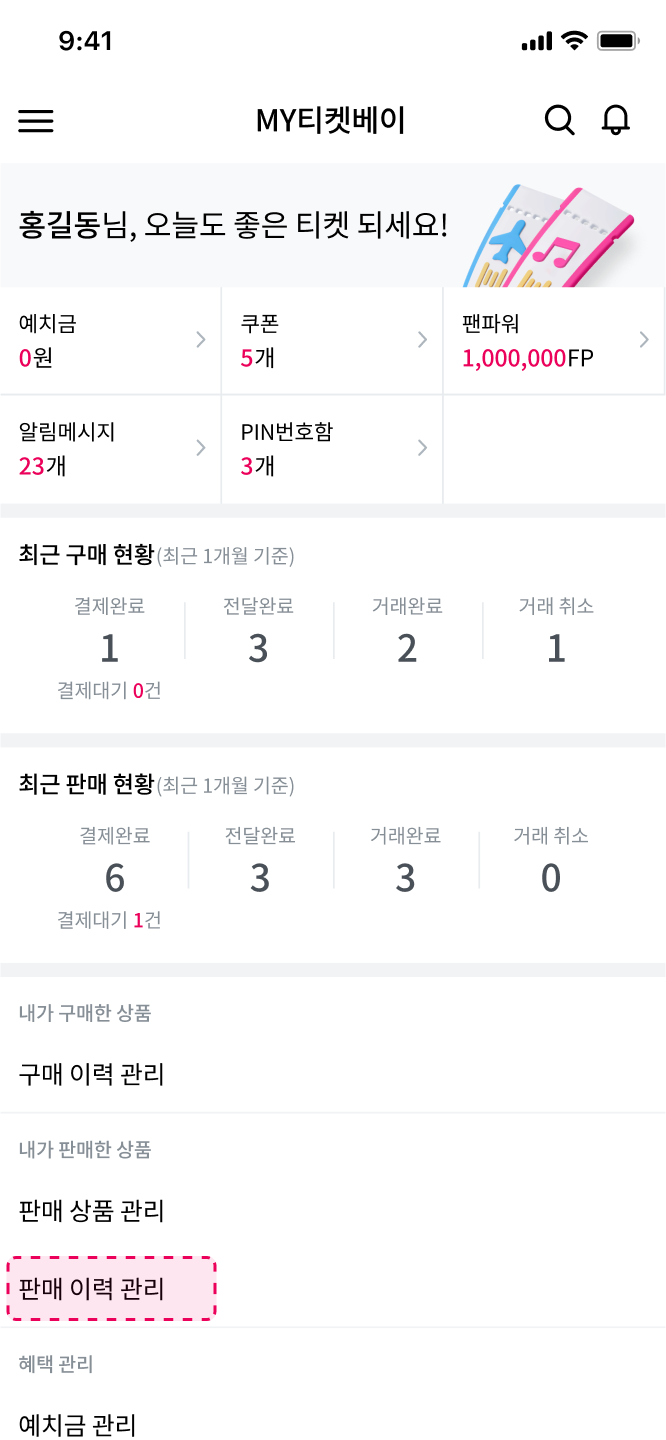Open PIN번호함 chevron arrow
The height and width of the screenshot is (1440, 666).
coord(422,447)
